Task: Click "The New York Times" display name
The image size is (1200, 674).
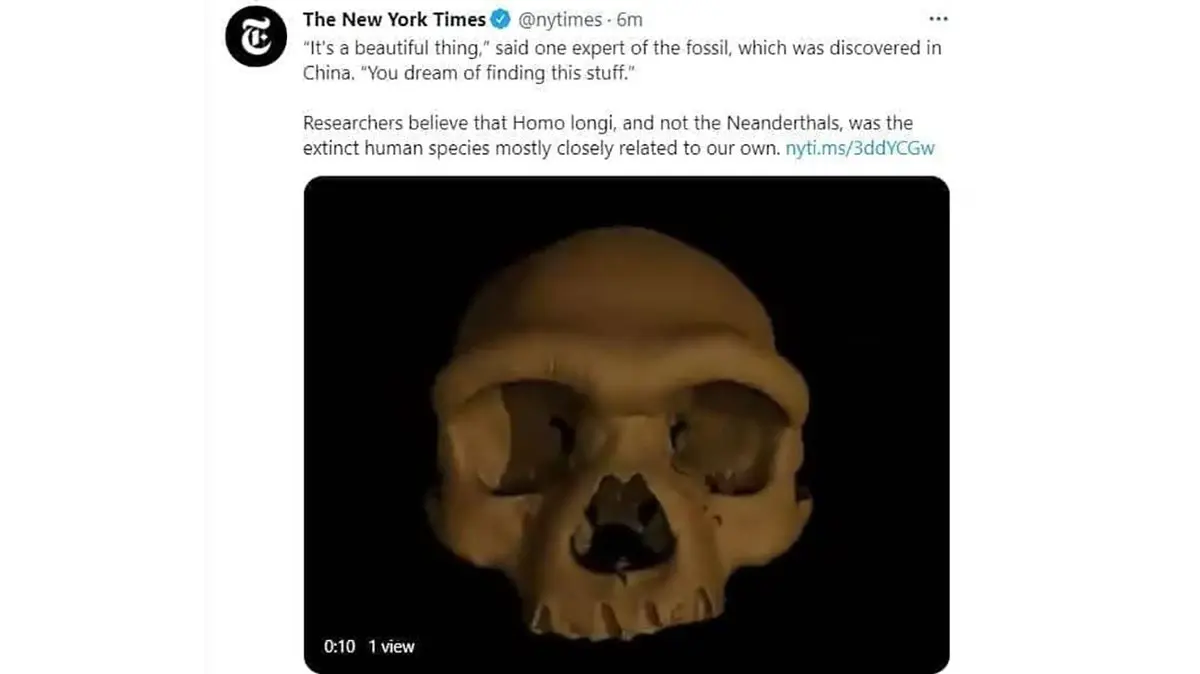Action: [x=394, y=20]
